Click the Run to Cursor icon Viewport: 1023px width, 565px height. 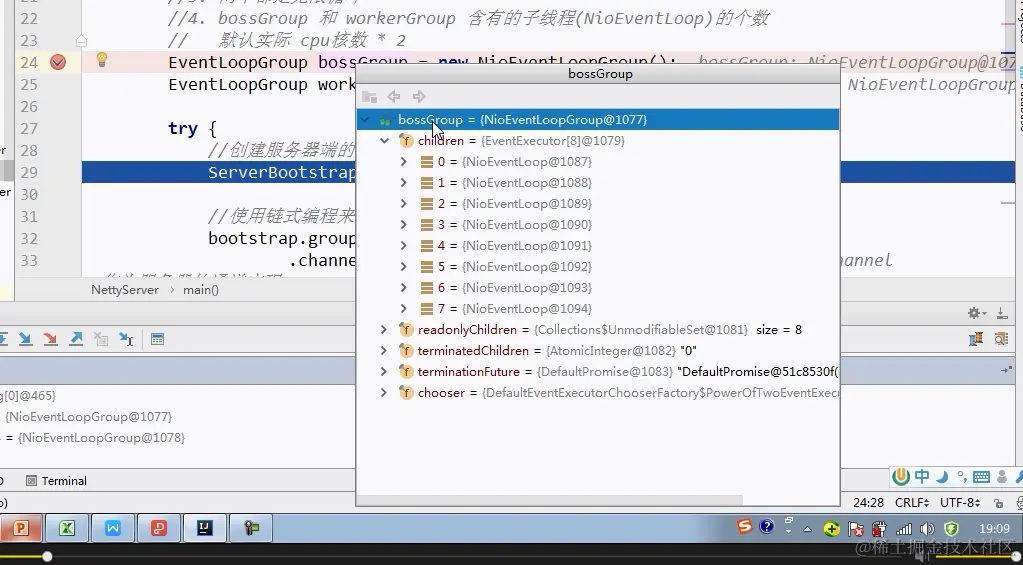point(126,339)
